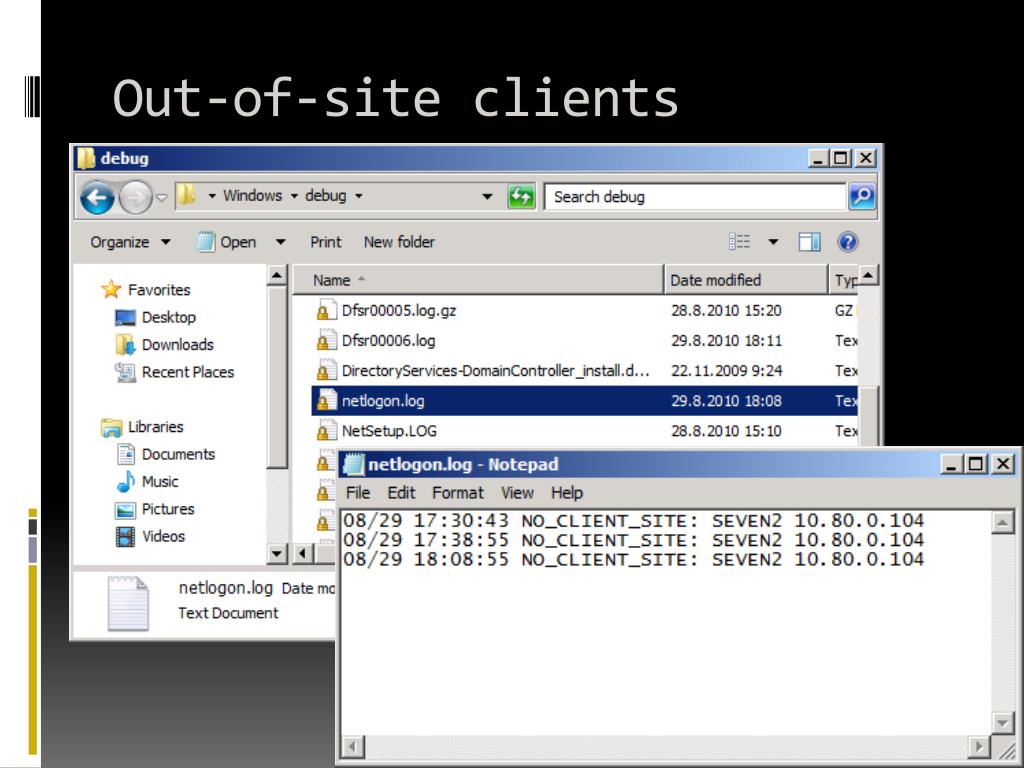This screenshot has width=1024, height=768.
Task: Click the blue search magnifier icon
Action: (862, 196)
